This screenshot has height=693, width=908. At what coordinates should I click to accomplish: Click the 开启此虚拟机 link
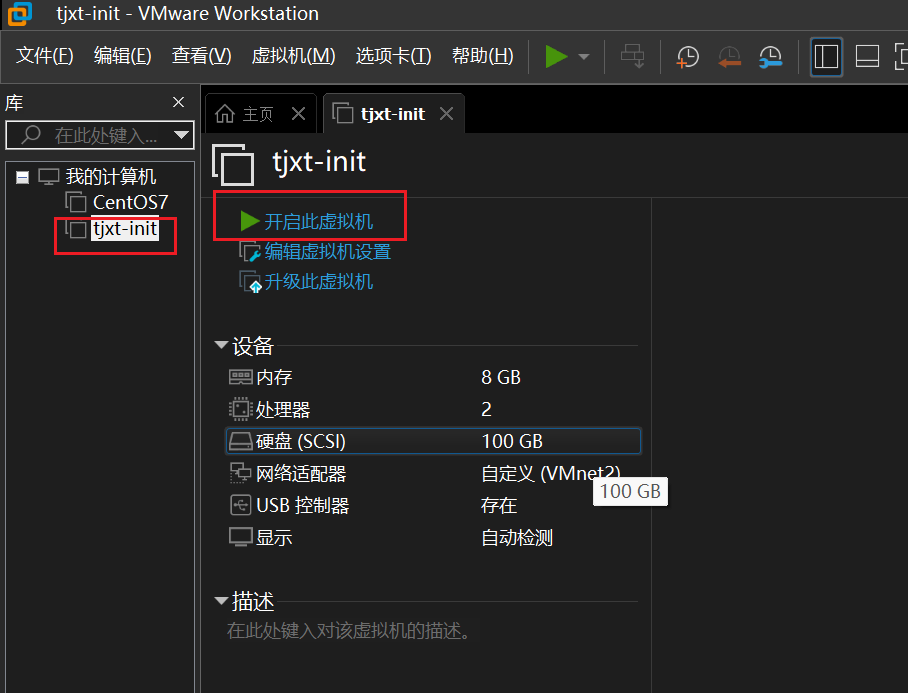coord(318,222)
